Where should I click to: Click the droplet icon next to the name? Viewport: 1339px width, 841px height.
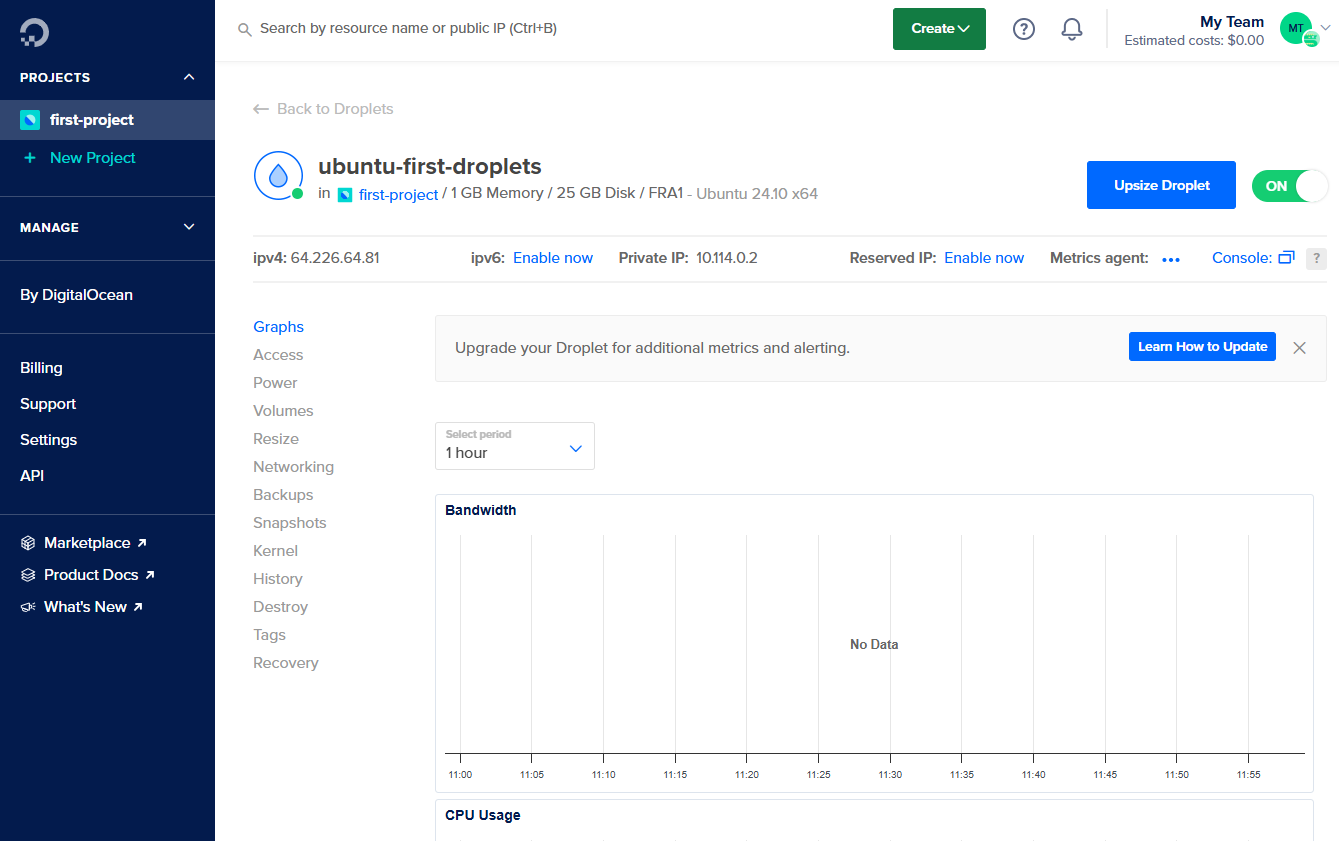click(278, 176)
